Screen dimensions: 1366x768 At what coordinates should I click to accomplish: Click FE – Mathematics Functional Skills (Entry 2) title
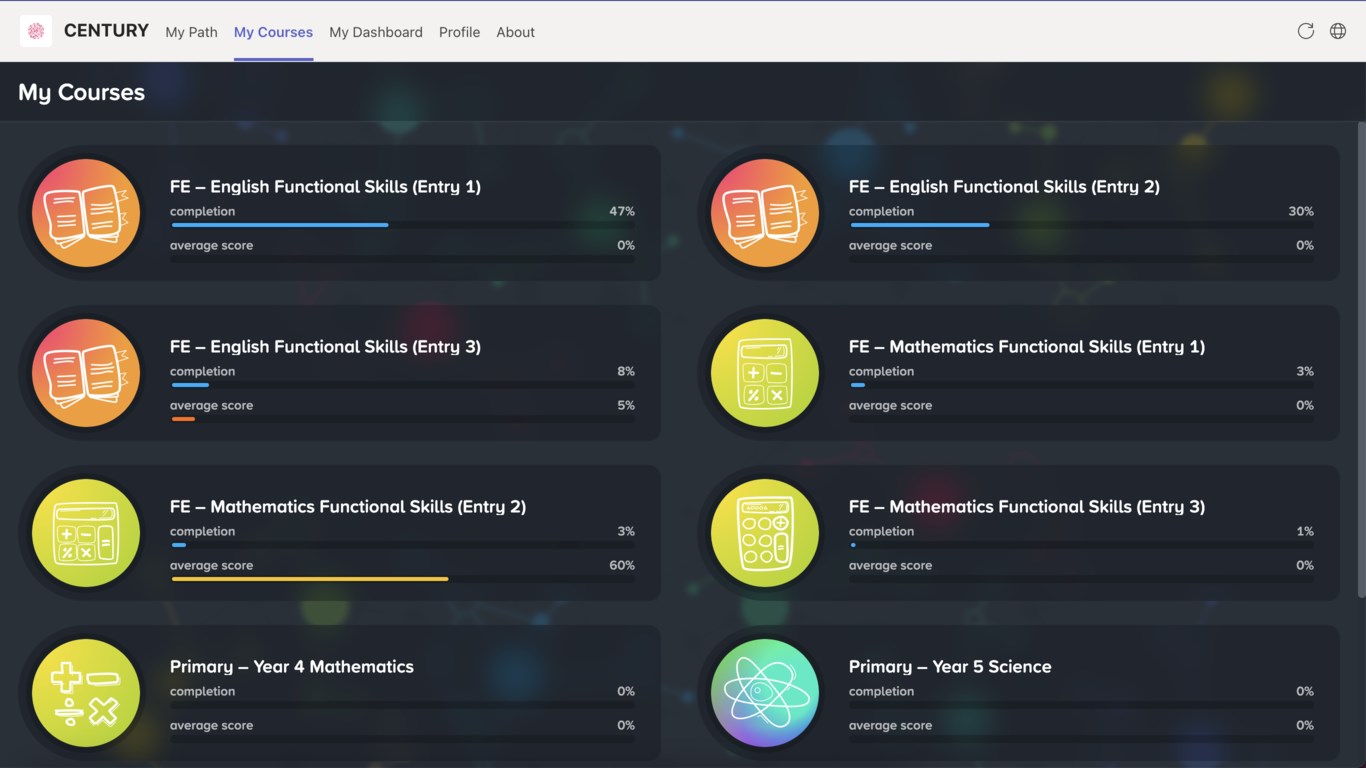(348, 507)
